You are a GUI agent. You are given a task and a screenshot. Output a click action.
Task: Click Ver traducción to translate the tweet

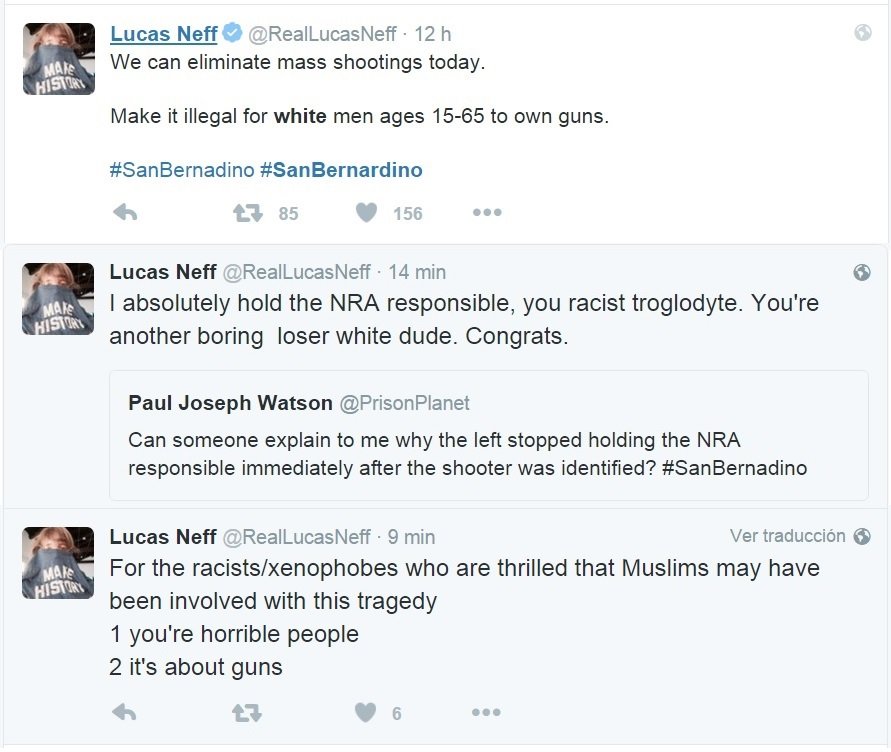(x=787, y=536)
